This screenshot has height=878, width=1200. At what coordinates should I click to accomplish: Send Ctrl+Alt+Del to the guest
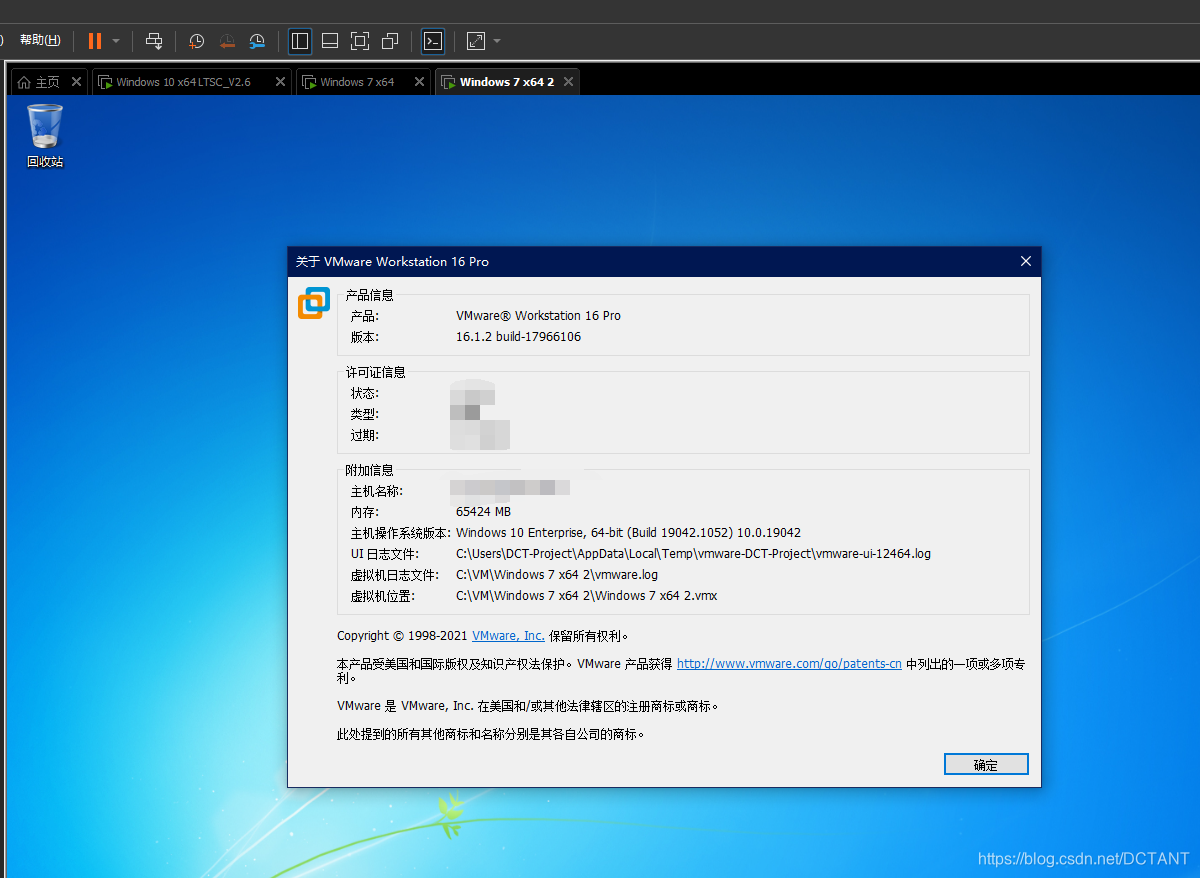[x=153, y=41]
